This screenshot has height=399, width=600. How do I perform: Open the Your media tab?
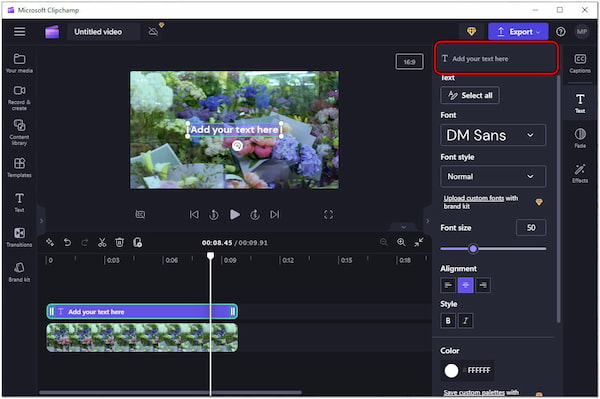[19, 63]
